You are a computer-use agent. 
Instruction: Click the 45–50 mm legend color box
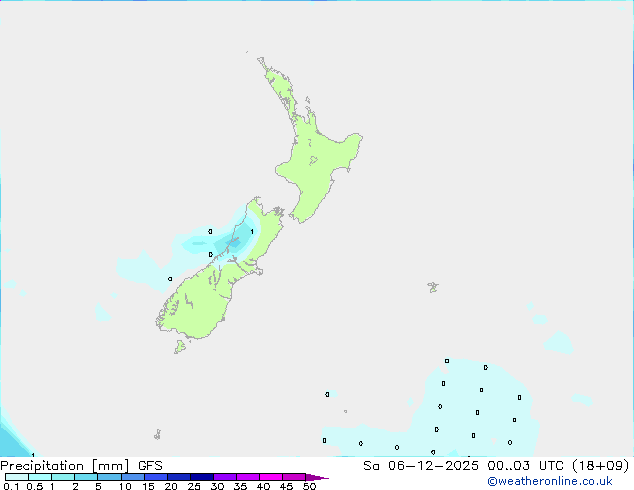(x=294, y=477)
